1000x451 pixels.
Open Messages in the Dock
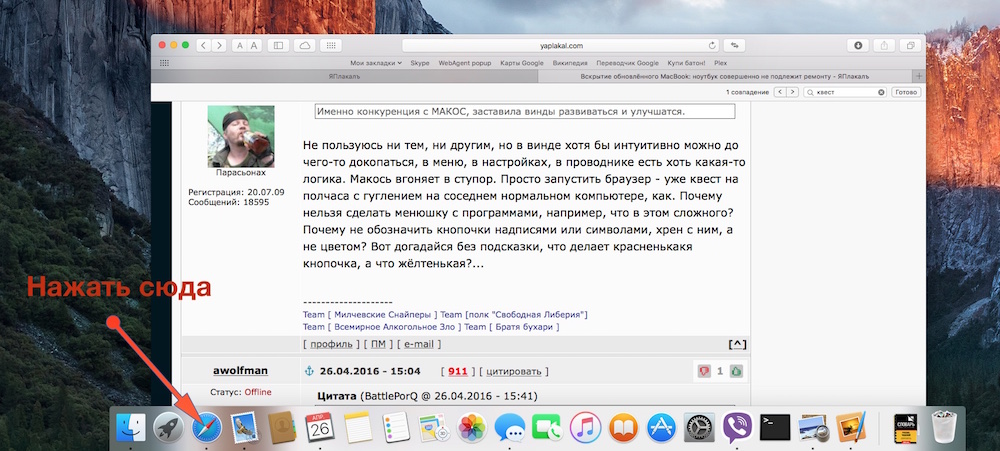pyautogui.click(x=510, y=427)
